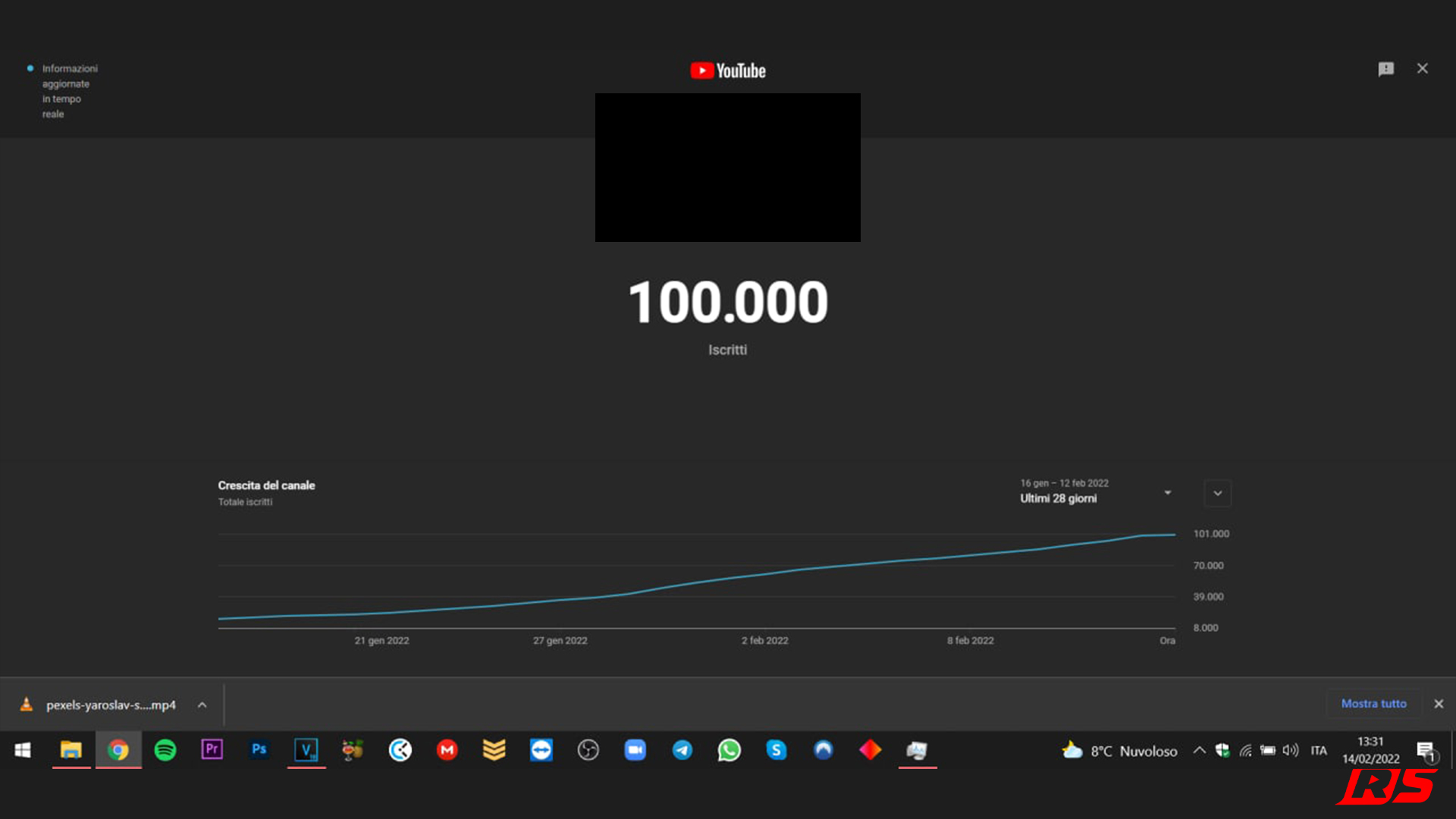Viewport: 1456px width, 819px height.
Task: Open the notification center icon
Action: (1426, 752)
